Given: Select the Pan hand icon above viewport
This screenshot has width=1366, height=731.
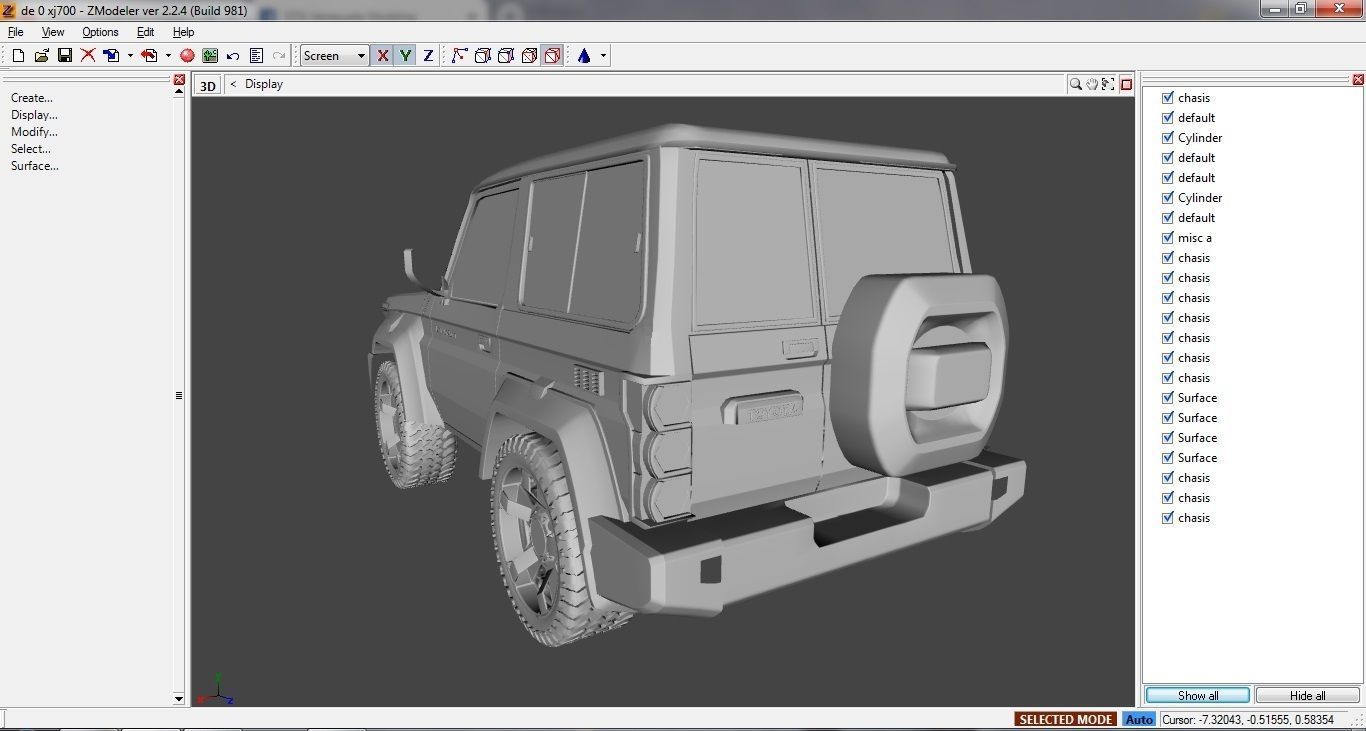Looking at the screenshot, I should [x=1091, y=84].
